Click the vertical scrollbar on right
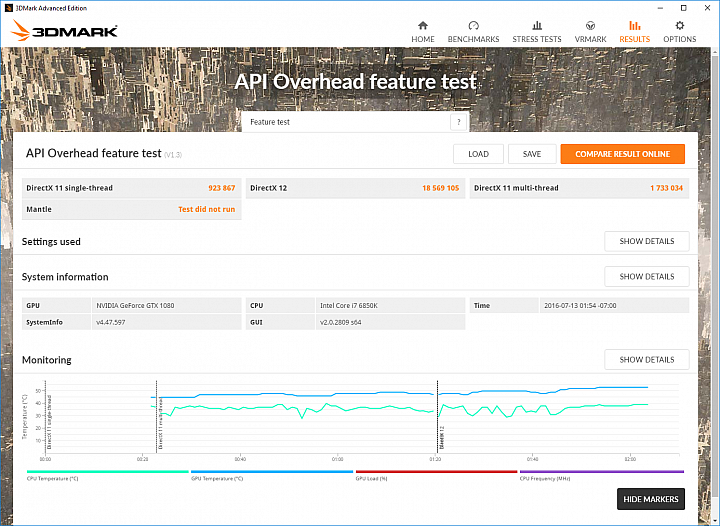The image size is (720, 526). point(715,275)
